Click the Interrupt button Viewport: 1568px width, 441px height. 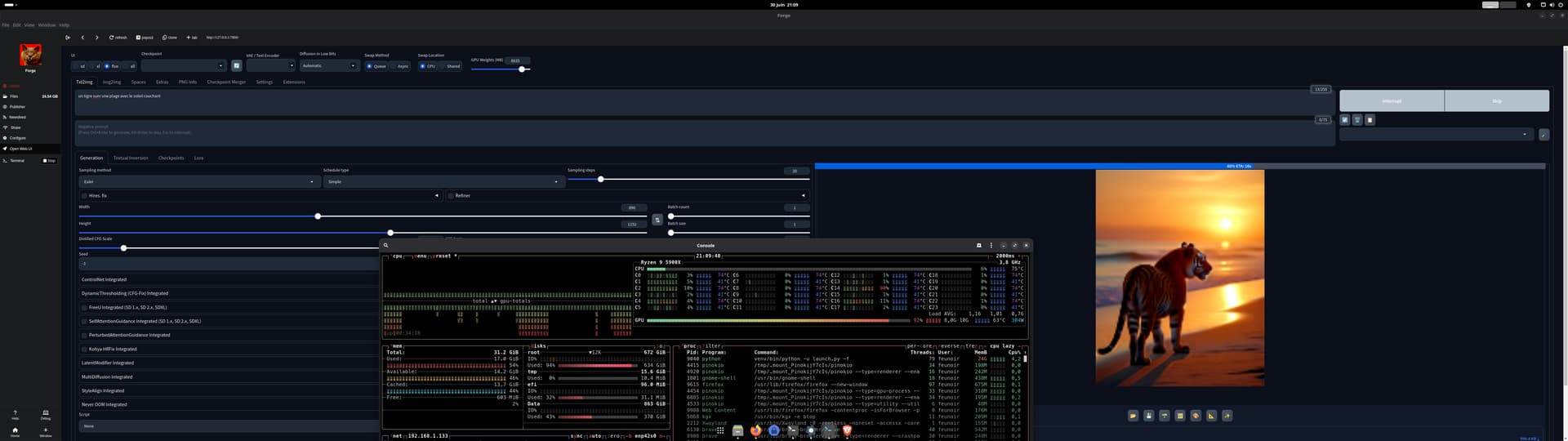pos(1392,101)
